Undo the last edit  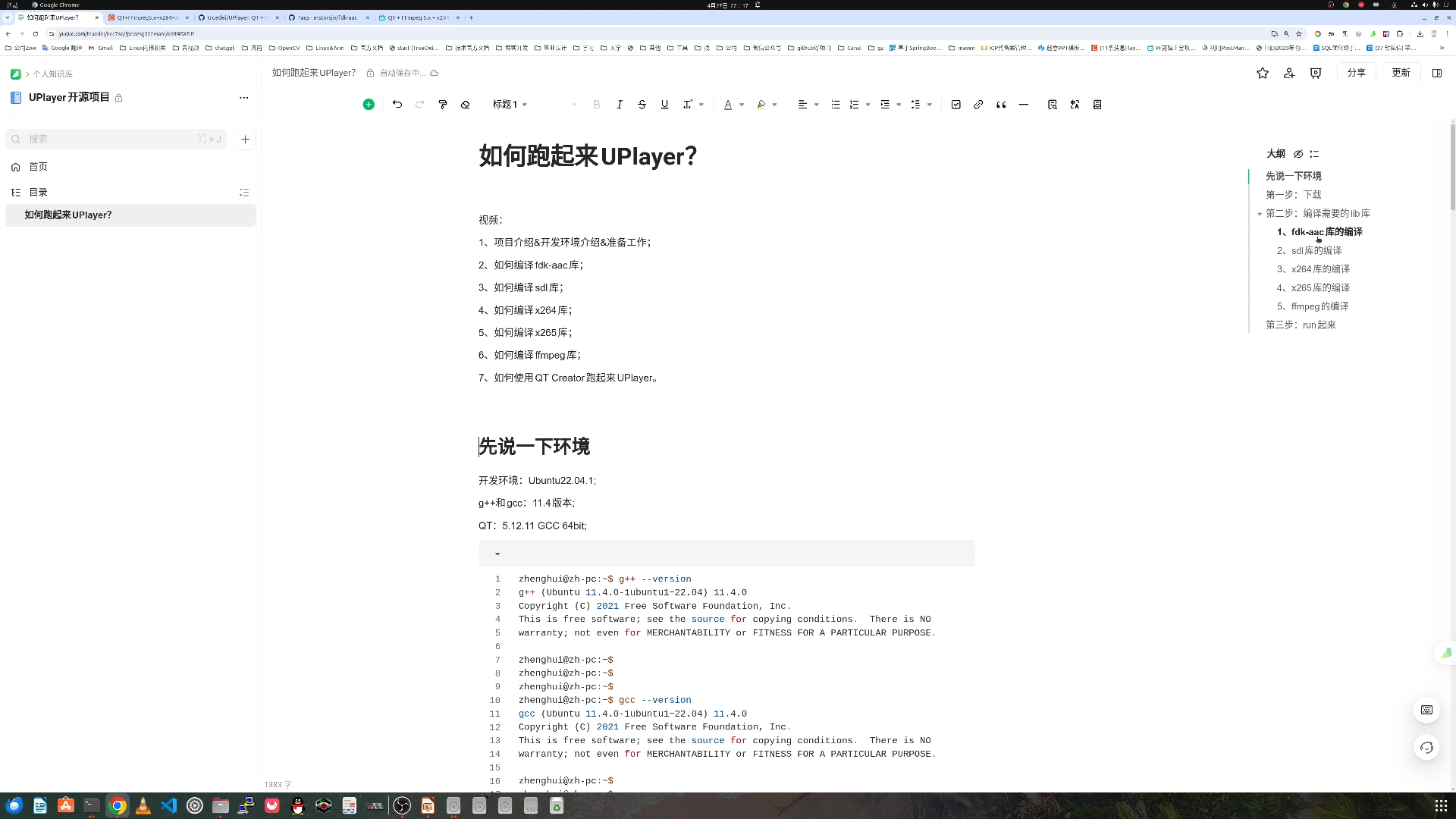[x=397, y=105]
